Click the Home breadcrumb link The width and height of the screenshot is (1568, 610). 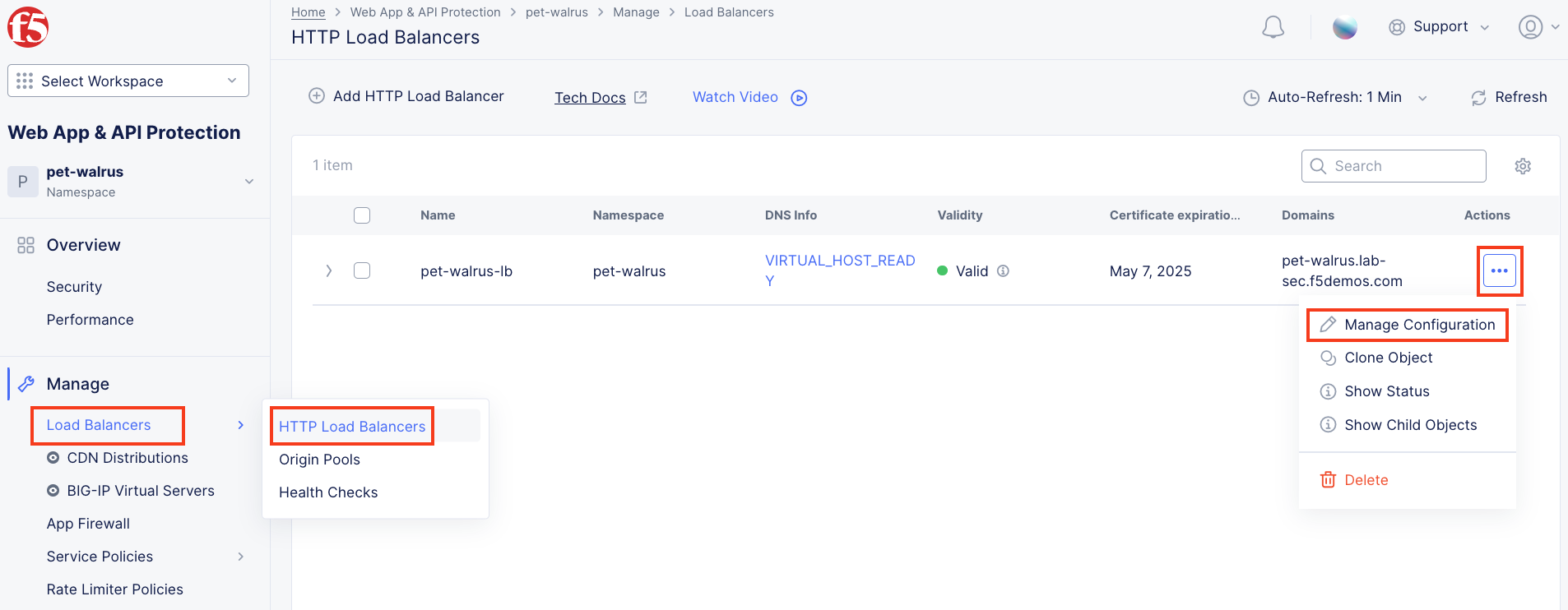click(x=308, y=12)
